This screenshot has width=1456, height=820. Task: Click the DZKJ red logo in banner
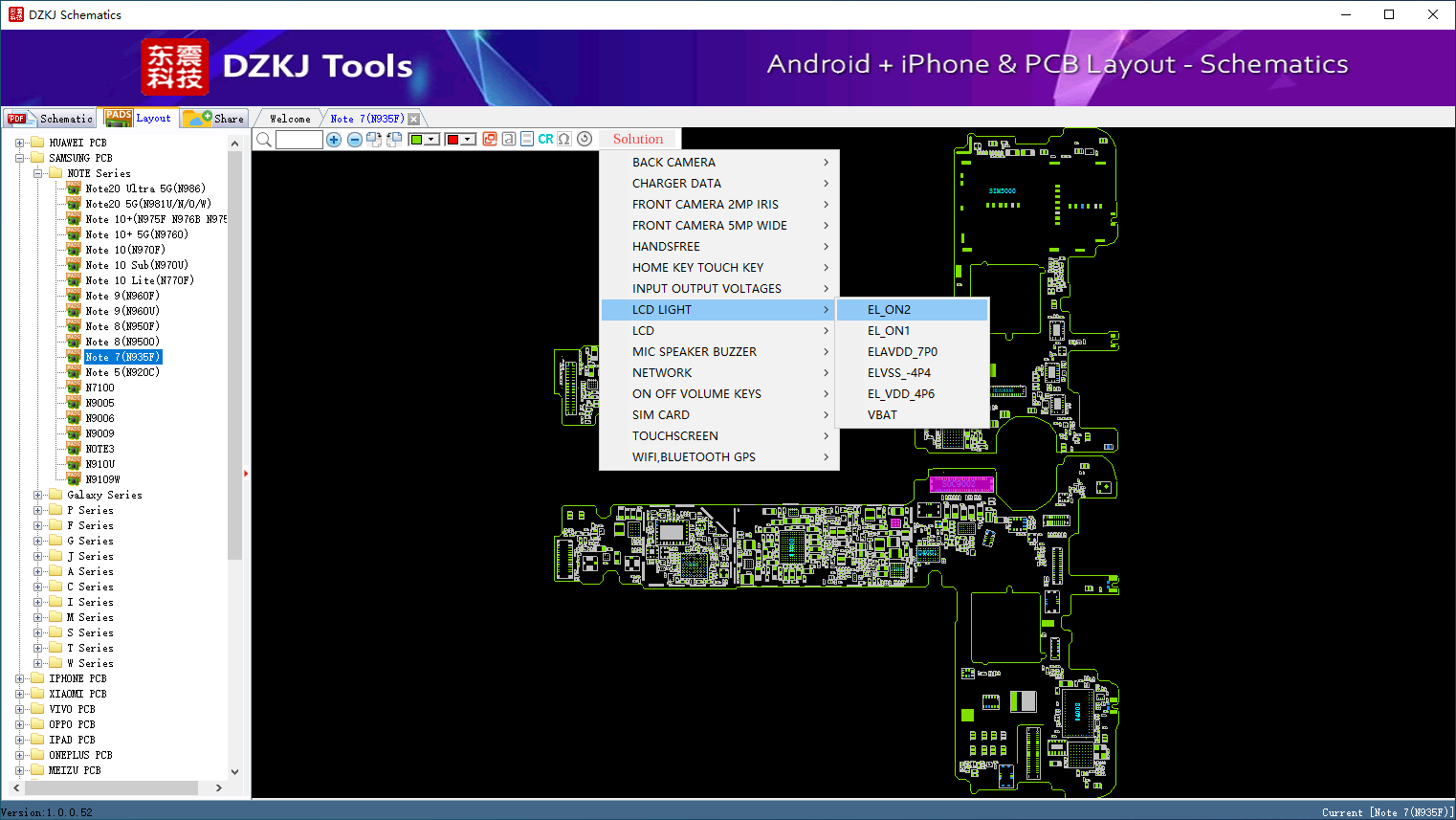click(174, 67)
